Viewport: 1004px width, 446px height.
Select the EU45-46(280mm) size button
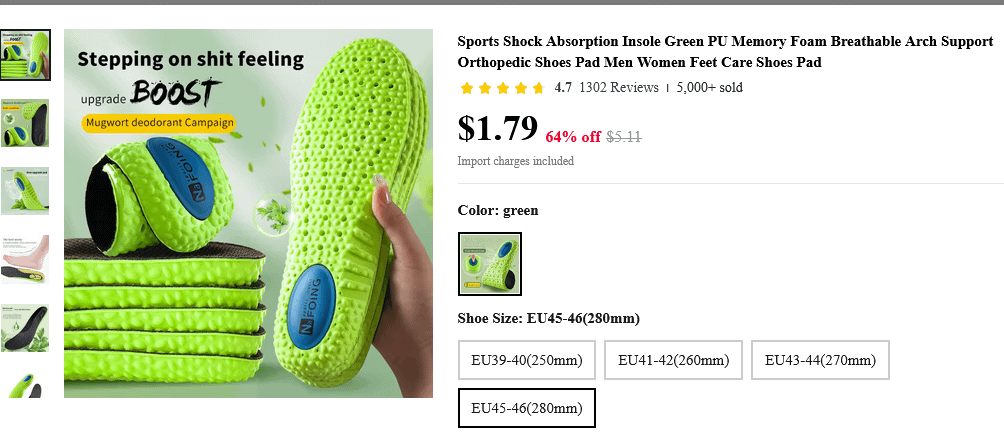527,408
